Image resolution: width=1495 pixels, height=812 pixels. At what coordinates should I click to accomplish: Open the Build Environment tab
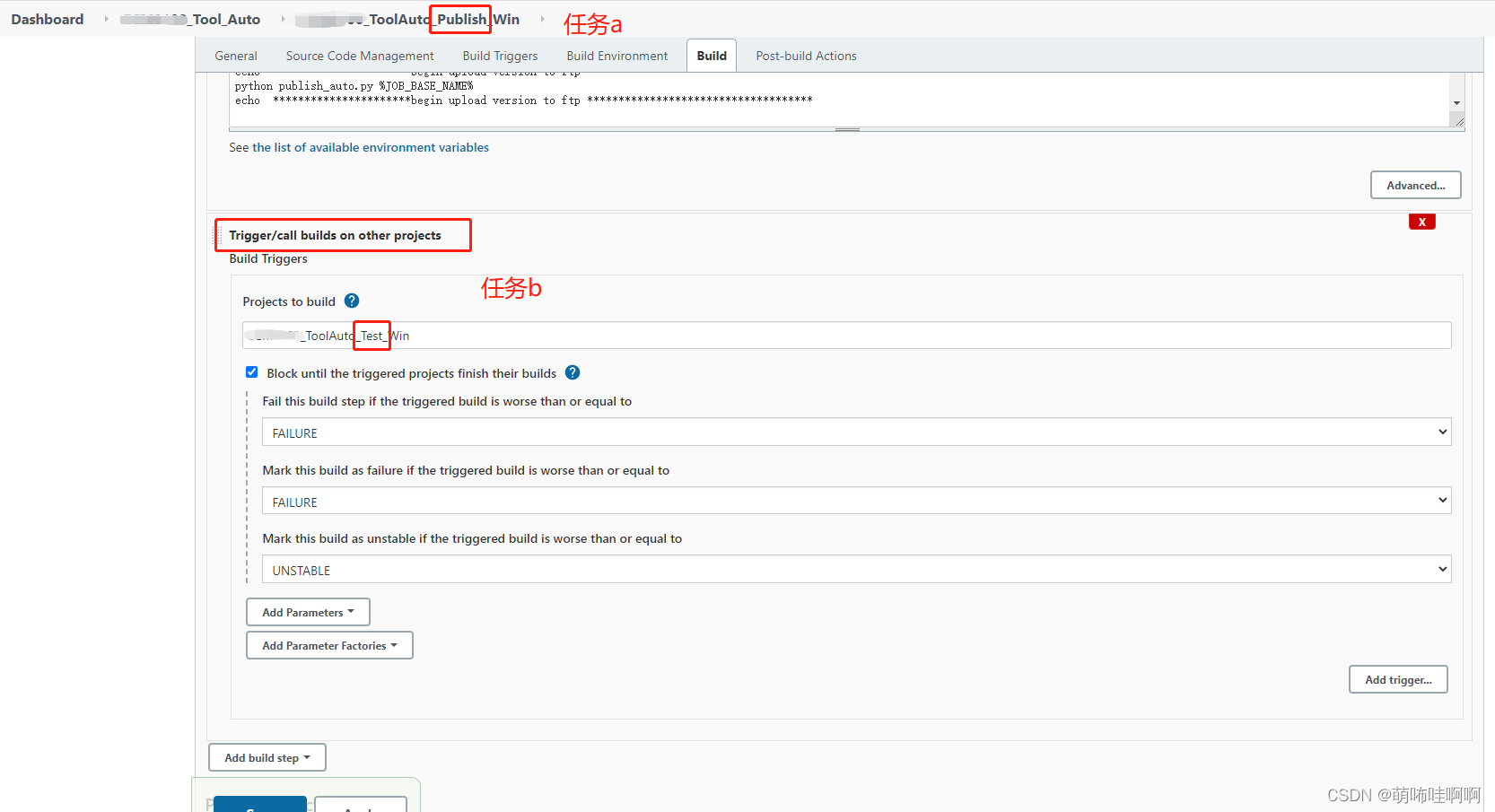pos(616,55)
